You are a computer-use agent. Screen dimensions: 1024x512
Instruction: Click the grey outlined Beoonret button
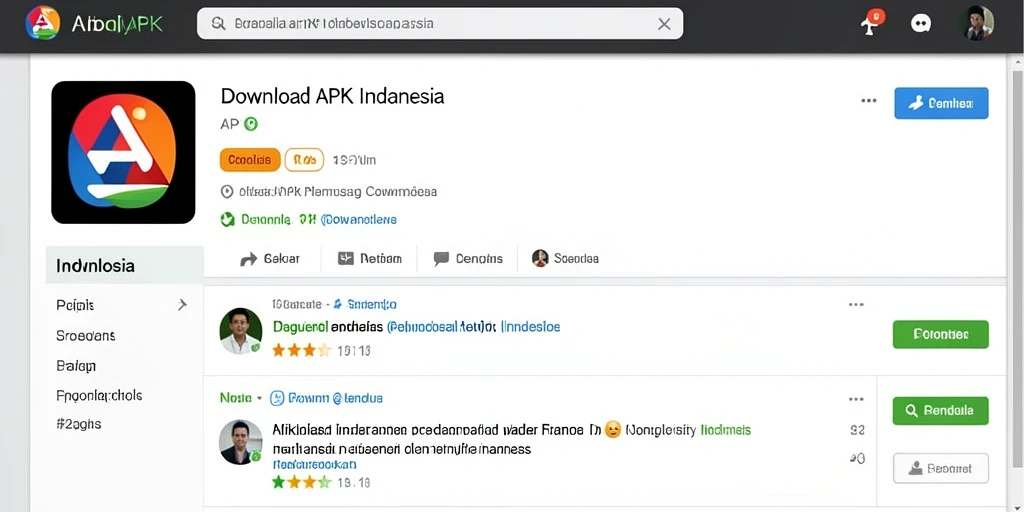pyautogui.click(x=940, y=468)
